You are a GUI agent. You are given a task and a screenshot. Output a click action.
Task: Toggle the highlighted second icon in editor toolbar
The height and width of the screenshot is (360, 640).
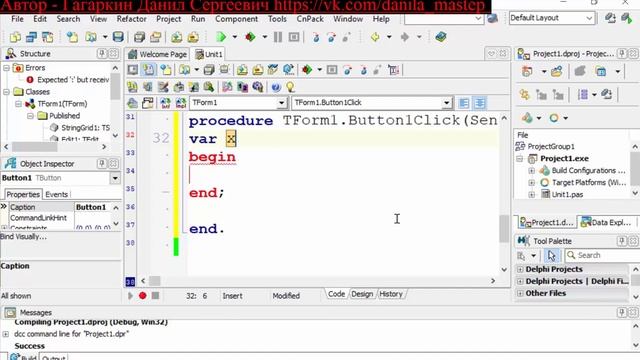pyautogui.click(x=149, y=70)
